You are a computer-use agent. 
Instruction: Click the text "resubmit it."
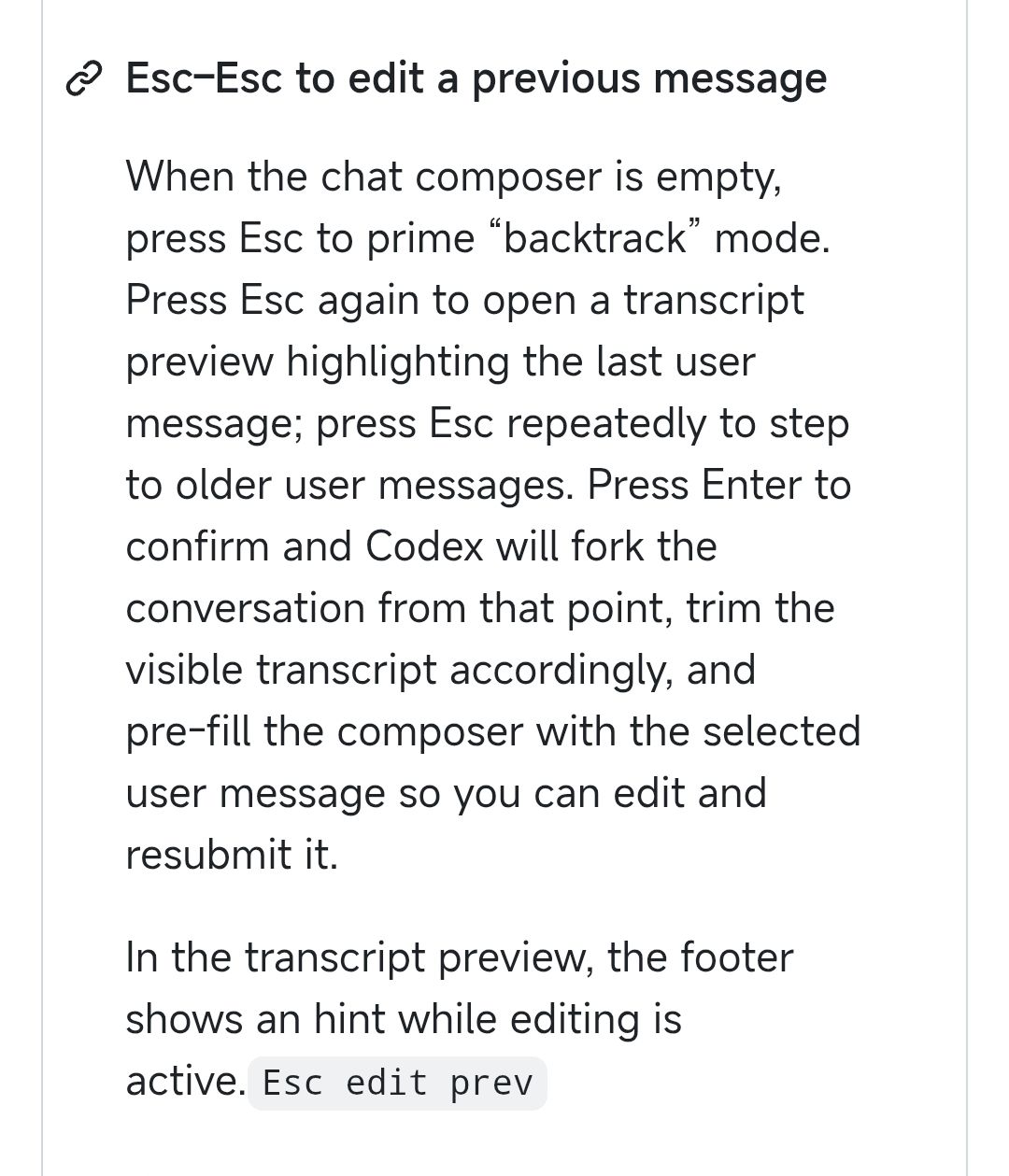(232, 855)
